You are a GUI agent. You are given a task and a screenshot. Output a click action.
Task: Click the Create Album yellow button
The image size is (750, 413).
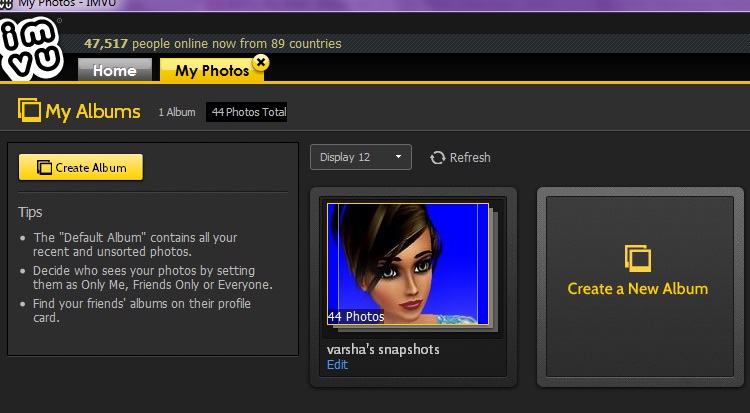coord(81,167)
